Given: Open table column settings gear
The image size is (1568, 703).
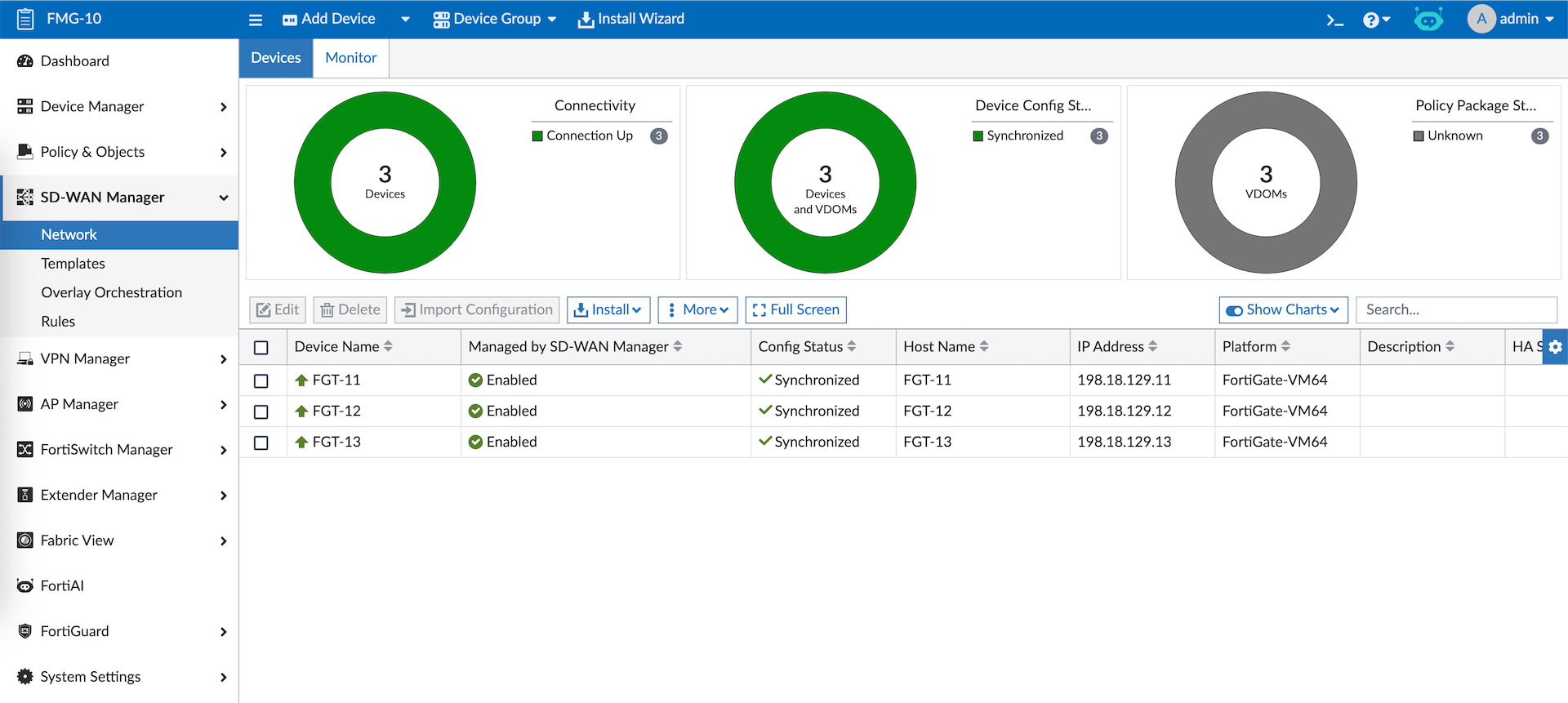Looking at the screenshot, I should (x=1555, y=347).
